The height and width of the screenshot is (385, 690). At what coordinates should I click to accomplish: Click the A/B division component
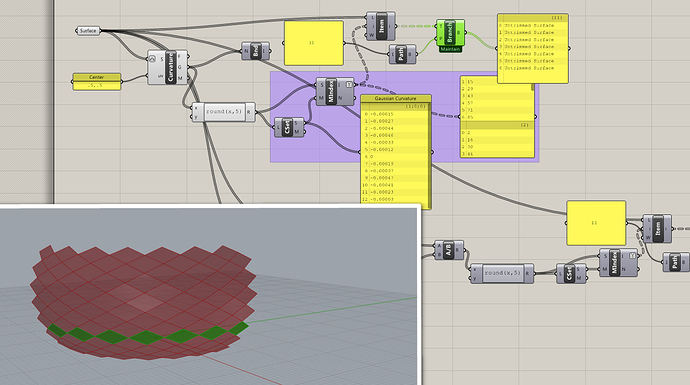[x=448, y=250]
